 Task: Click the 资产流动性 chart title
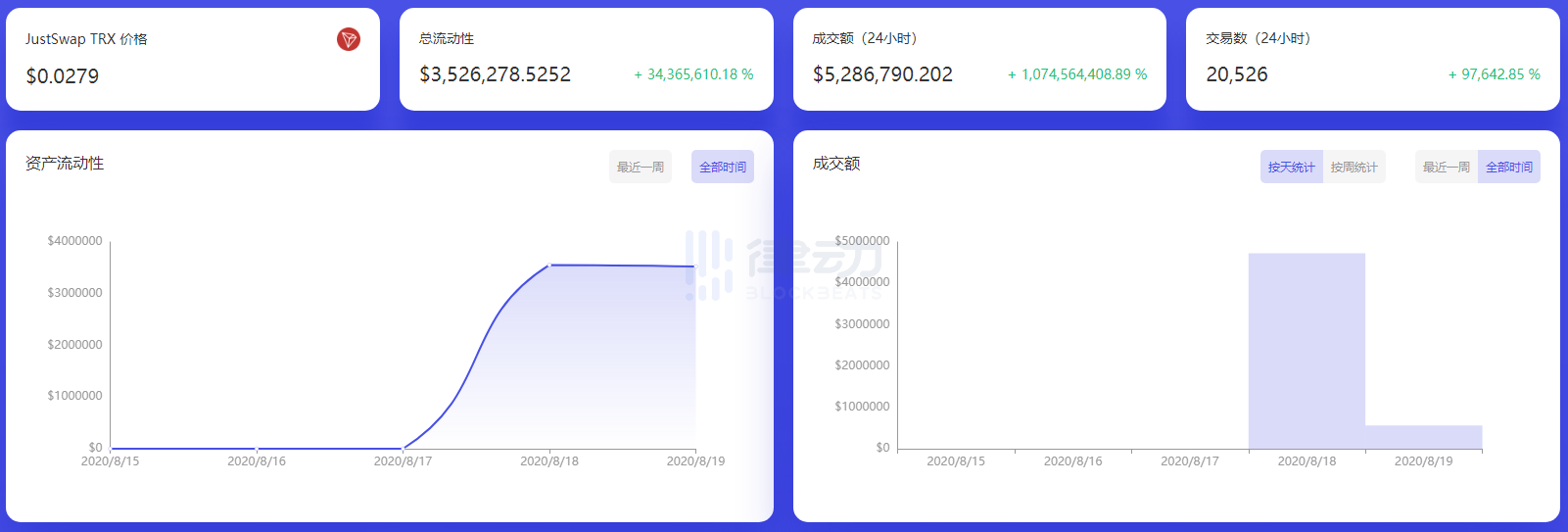pyautogui.click(x=65, y=163)
